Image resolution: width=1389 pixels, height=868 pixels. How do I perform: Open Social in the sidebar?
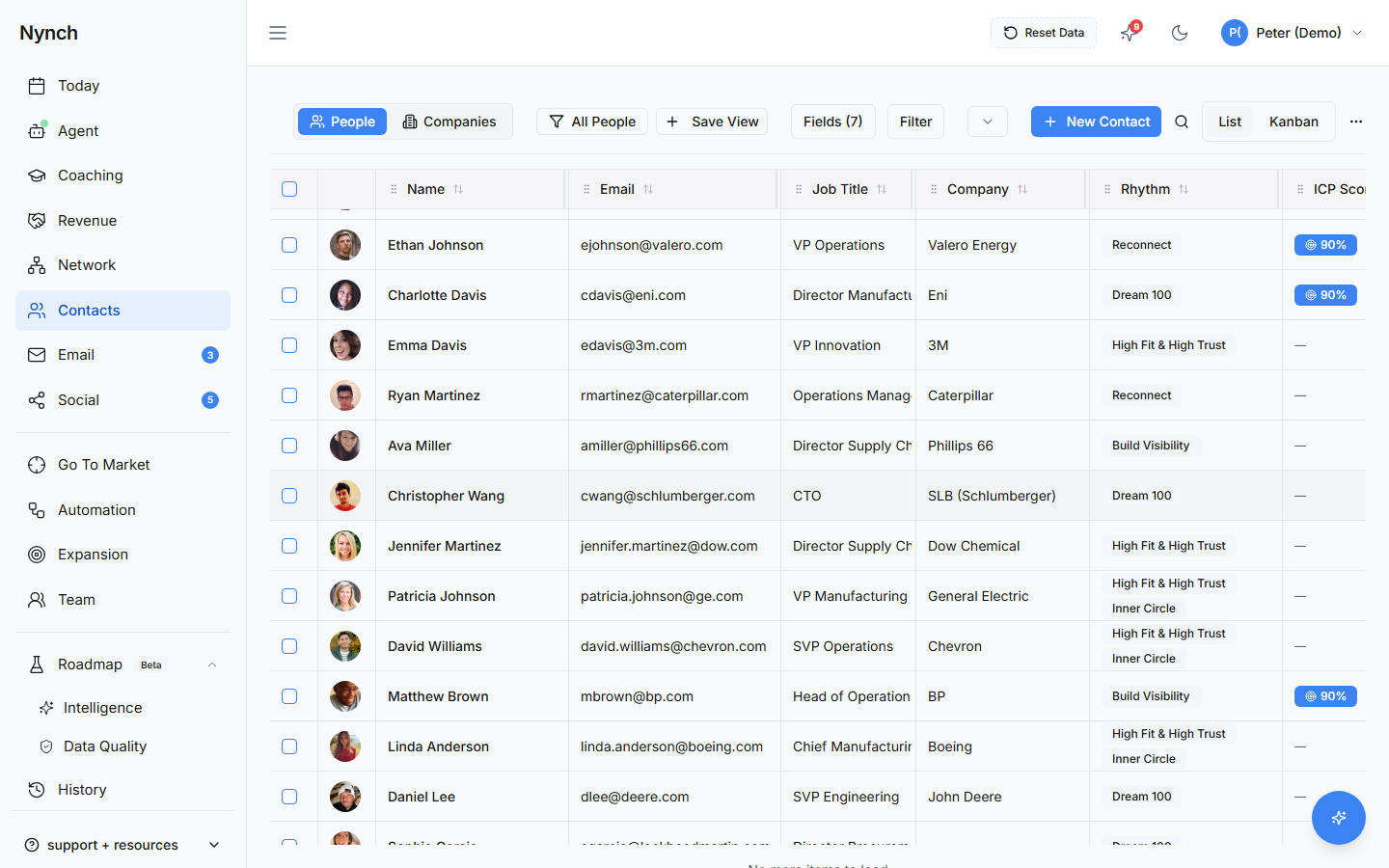pyautogui.click(x=123, y=400)
